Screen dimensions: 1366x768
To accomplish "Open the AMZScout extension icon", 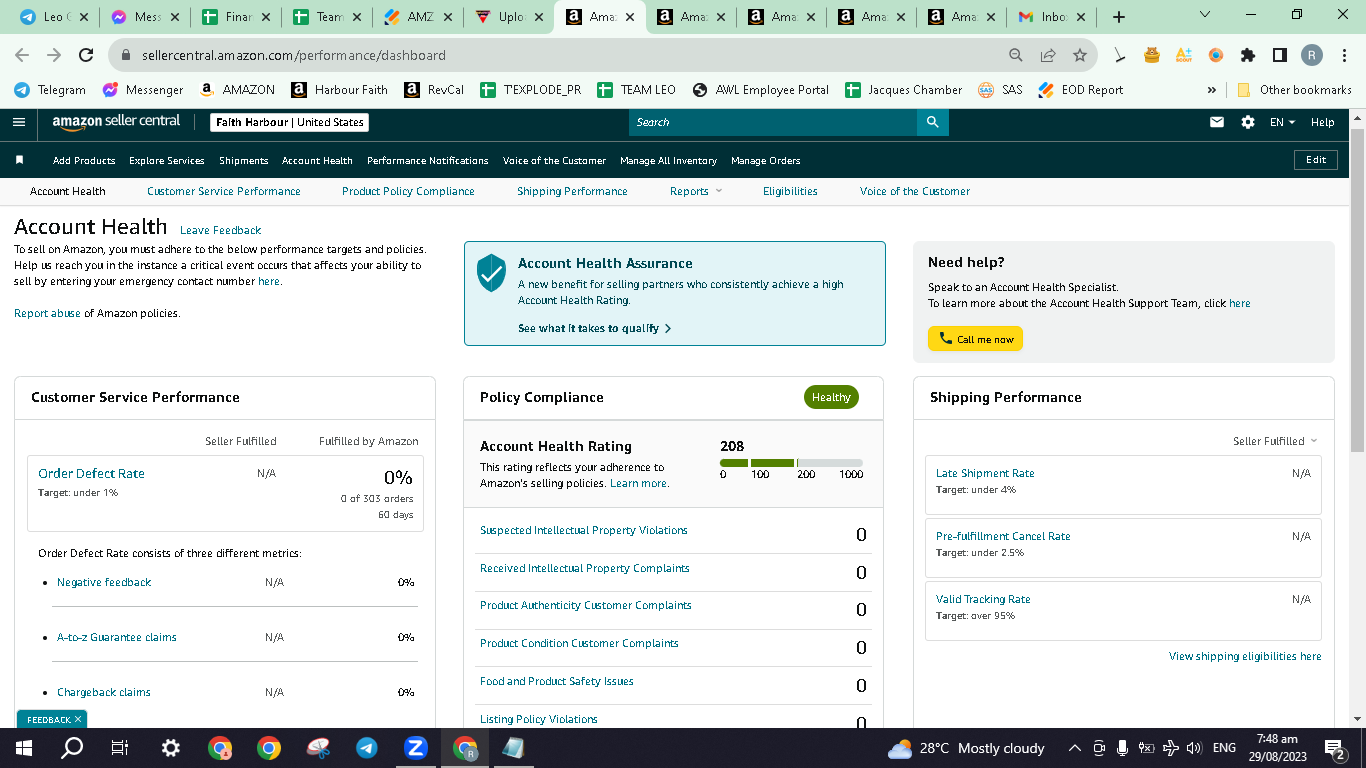I will [1184, 55].
